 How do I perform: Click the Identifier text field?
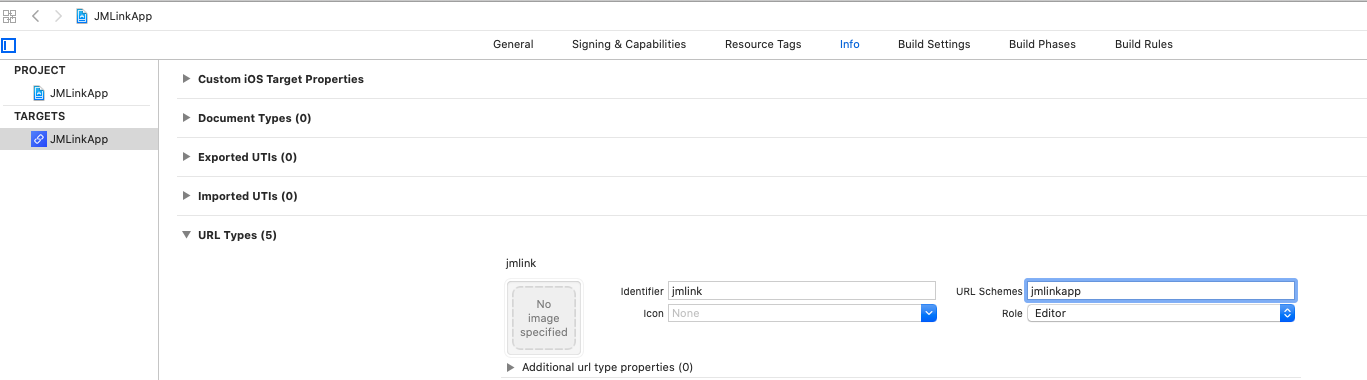[x=801, y=291]
